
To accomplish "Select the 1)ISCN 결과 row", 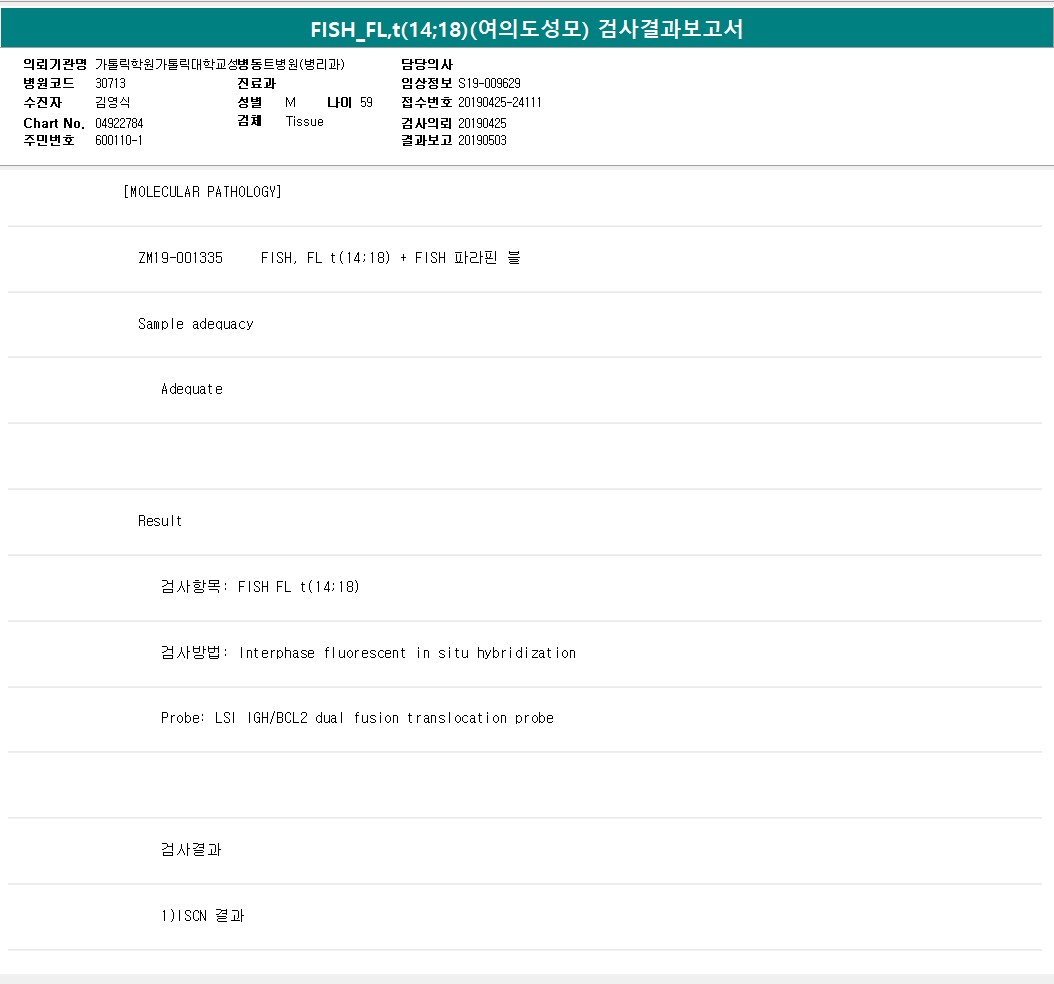I will point(525,915).
